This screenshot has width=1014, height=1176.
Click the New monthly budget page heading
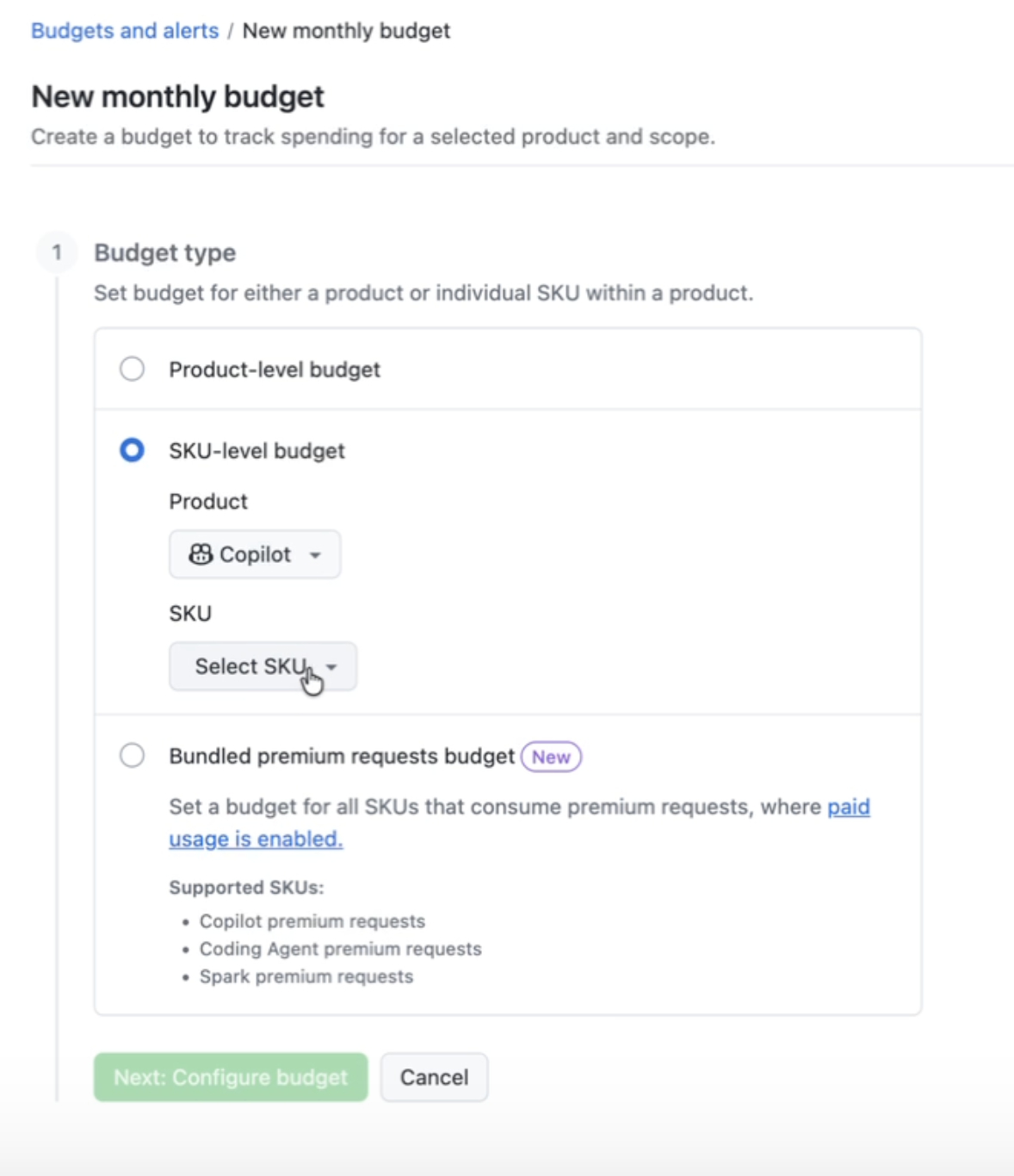tap(176, 96)
